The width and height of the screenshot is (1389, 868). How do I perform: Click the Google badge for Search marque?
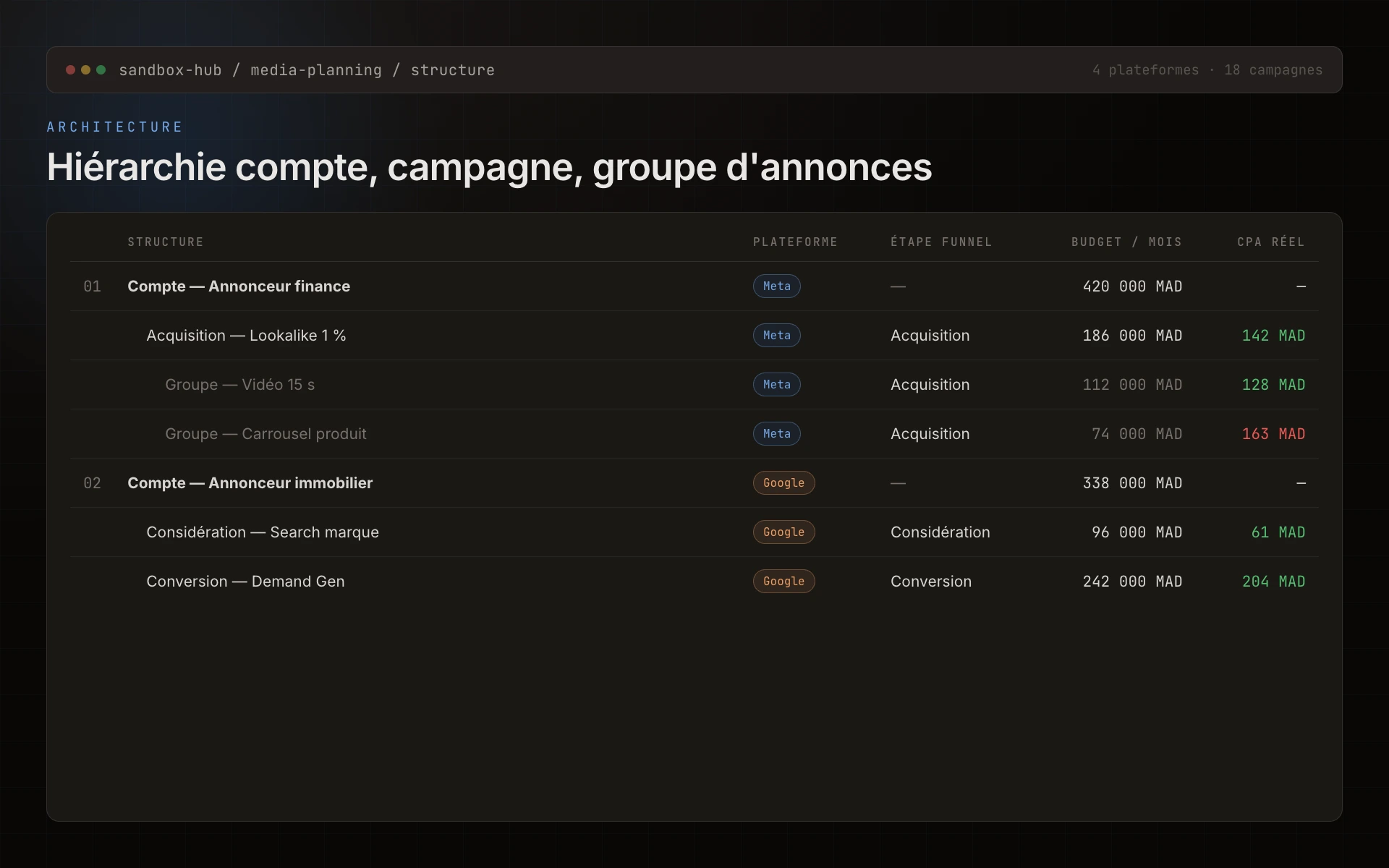click(x=783, y=532)
